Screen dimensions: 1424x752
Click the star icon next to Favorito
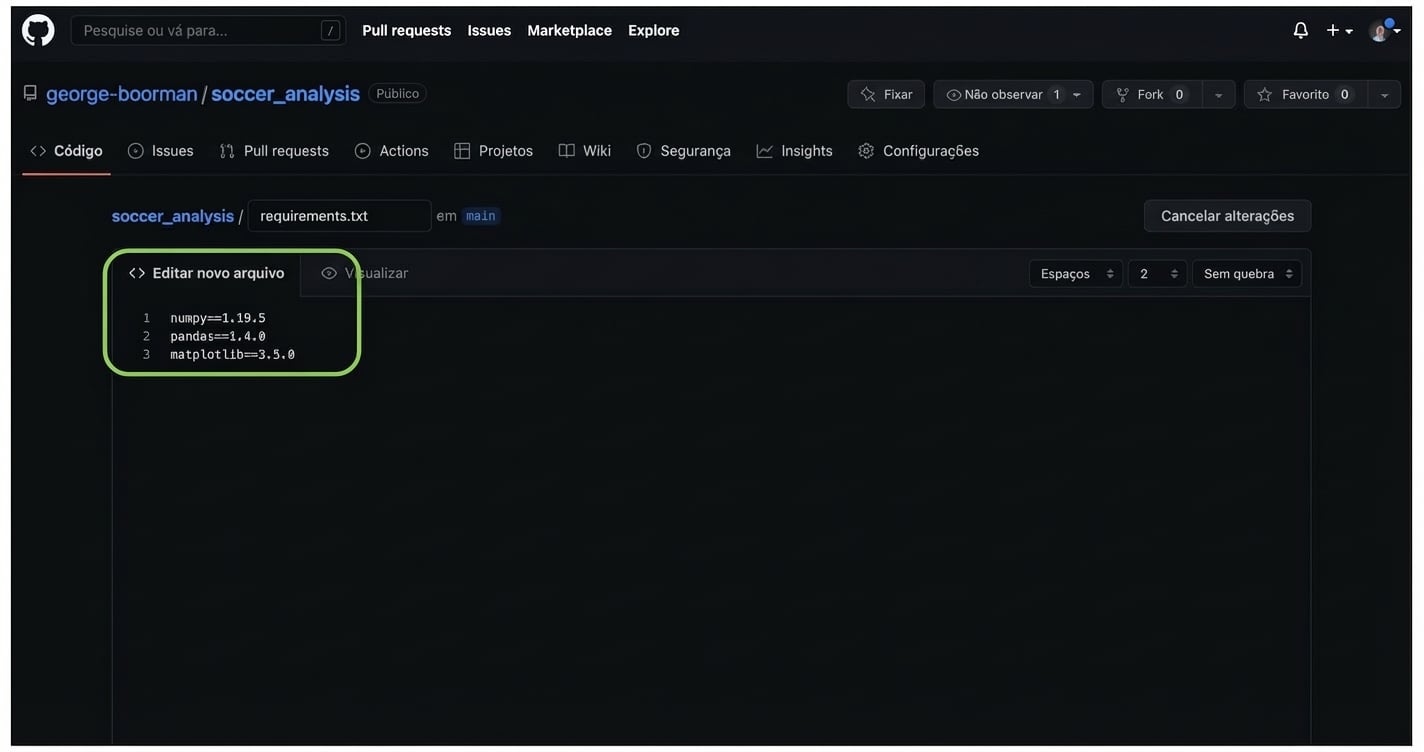(x=1262, y=92)
